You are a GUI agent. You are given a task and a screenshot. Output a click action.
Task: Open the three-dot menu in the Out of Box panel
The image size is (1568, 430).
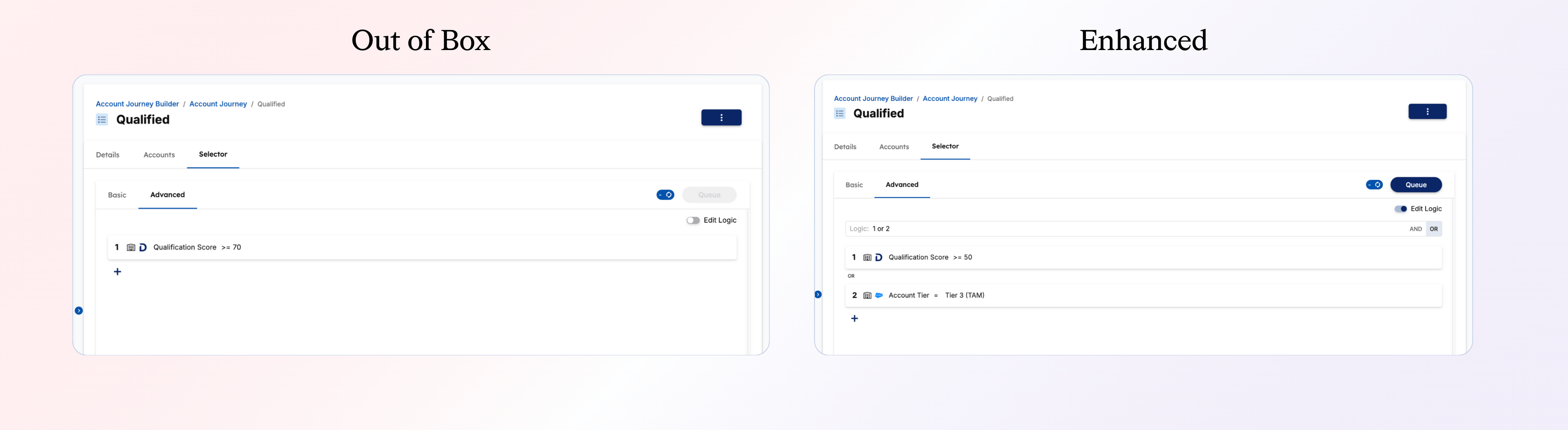click(x=721, y=118)
